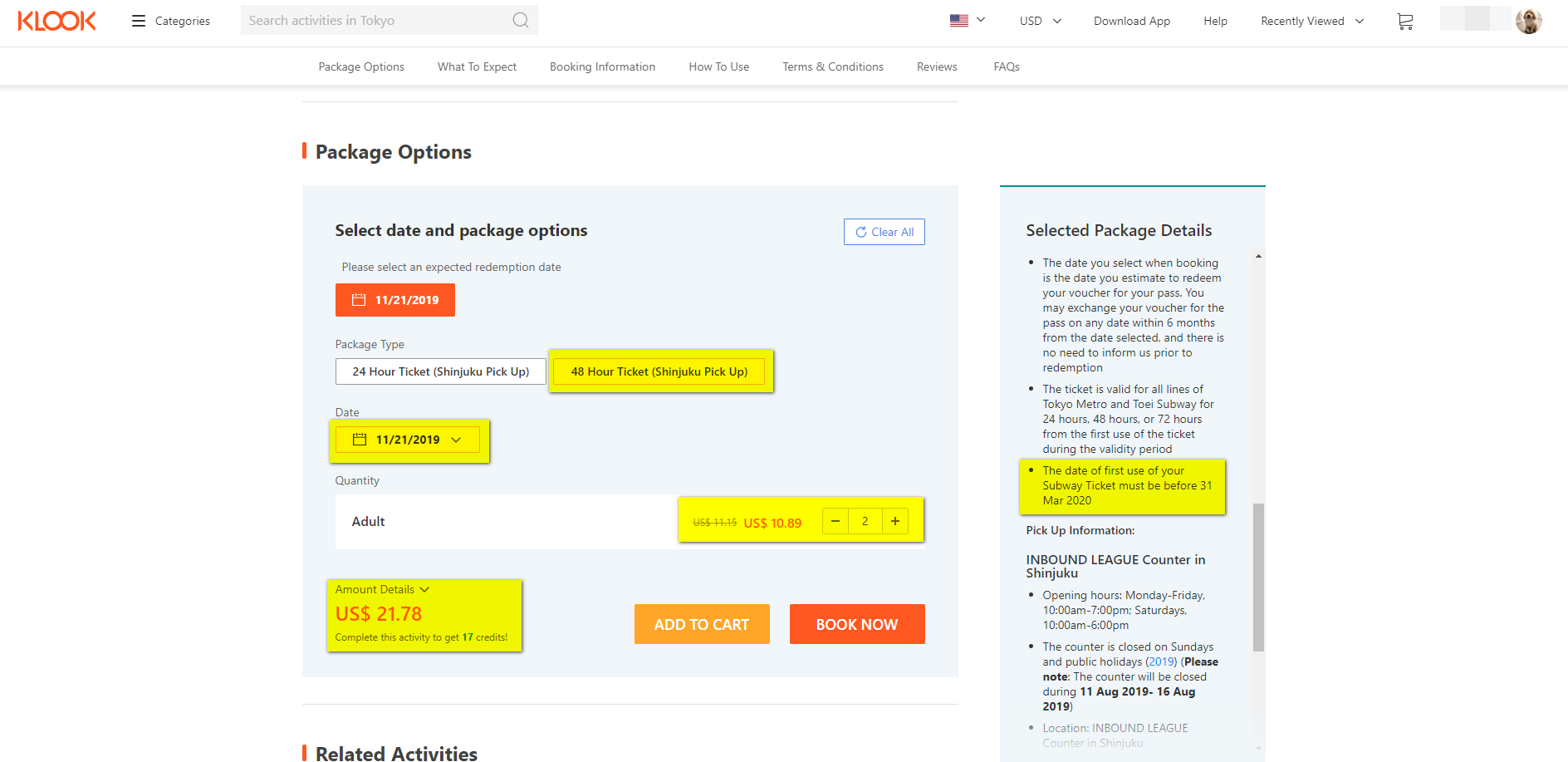Click the Selected Package Details scrollbar thumb

coord(1258,577)
